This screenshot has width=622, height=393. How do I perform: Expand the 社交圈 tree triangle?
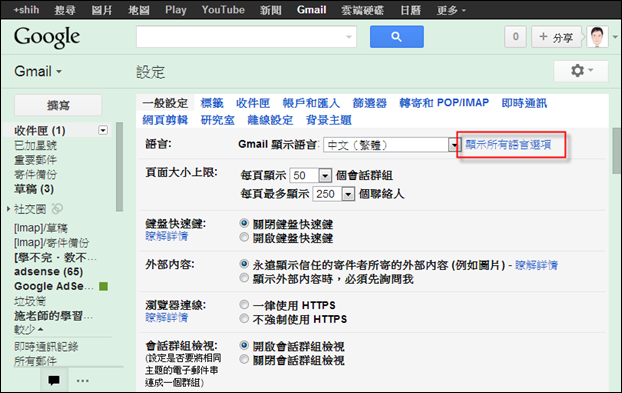(8, 209)
